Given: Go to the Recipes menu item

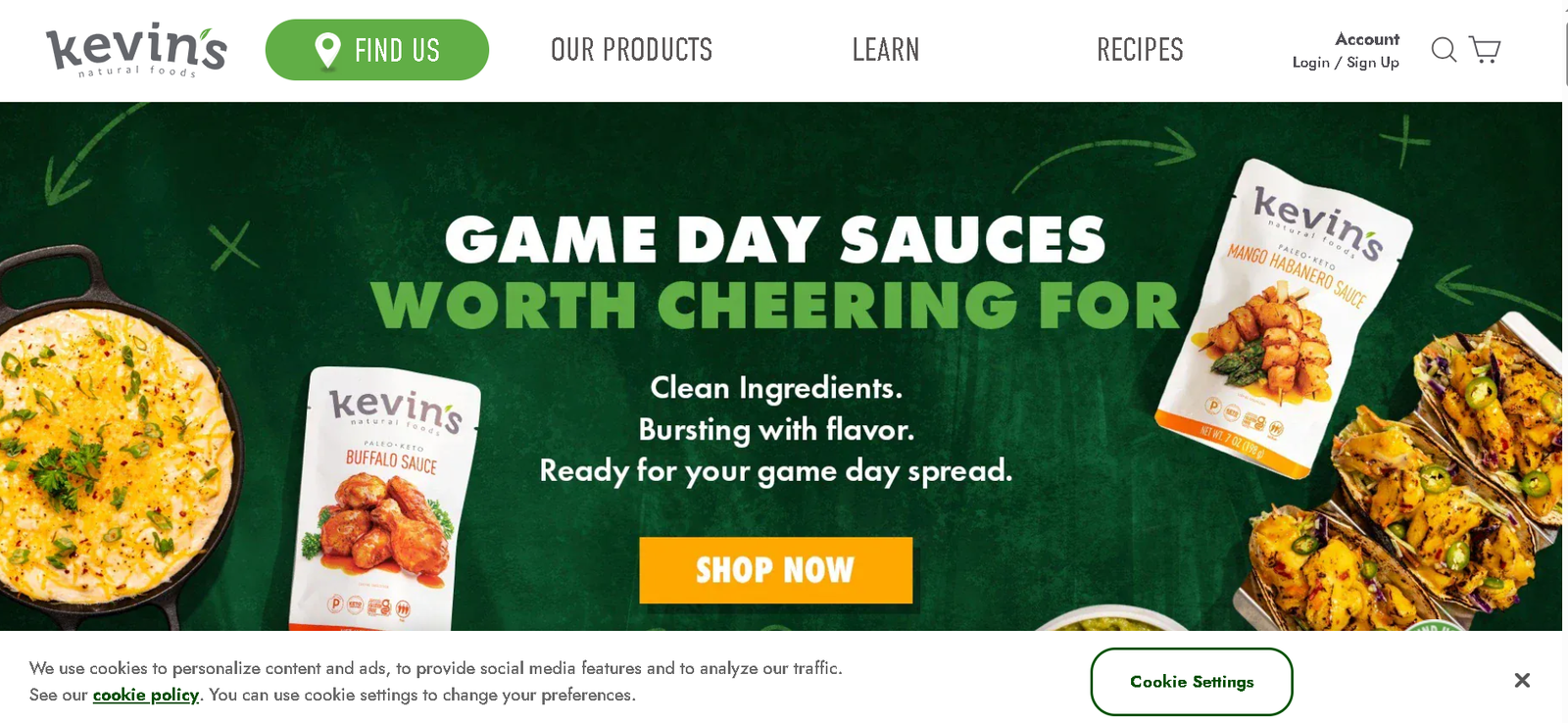Looking at the screenshot, I should (x=1140, y=50).
